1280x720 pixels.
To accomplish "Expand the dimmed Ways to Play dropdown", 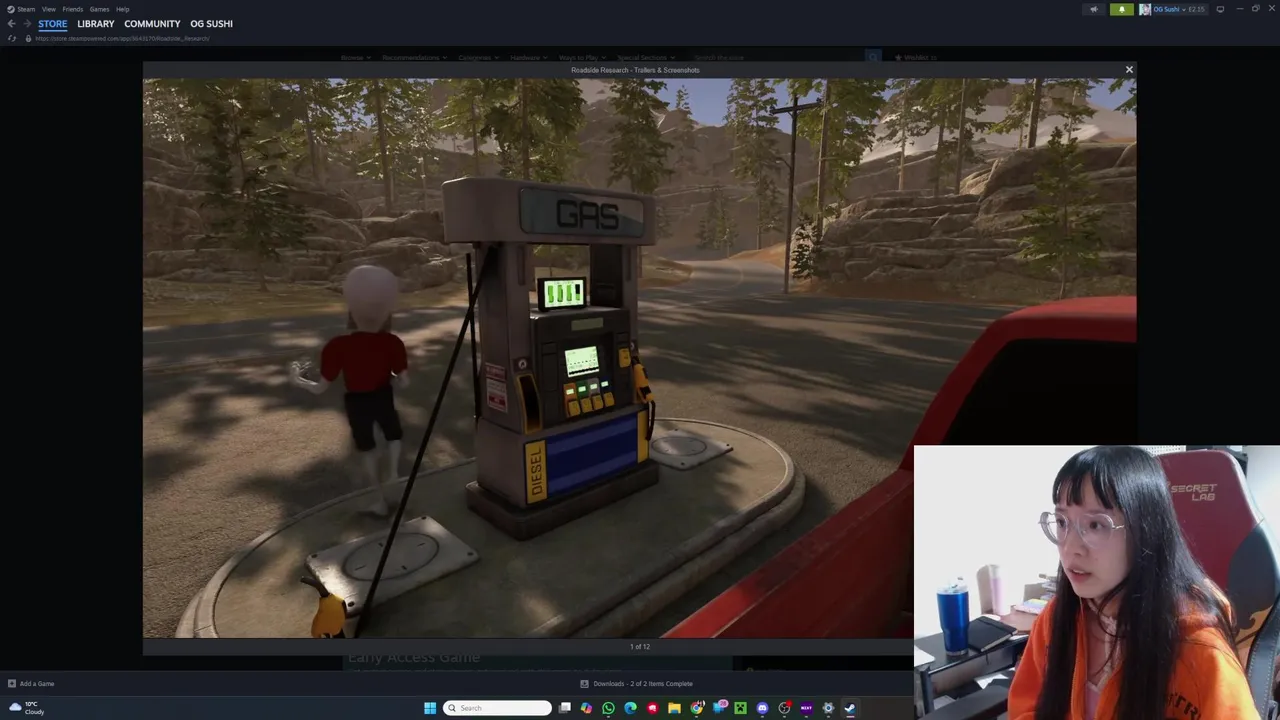I will tap(582, 58).
